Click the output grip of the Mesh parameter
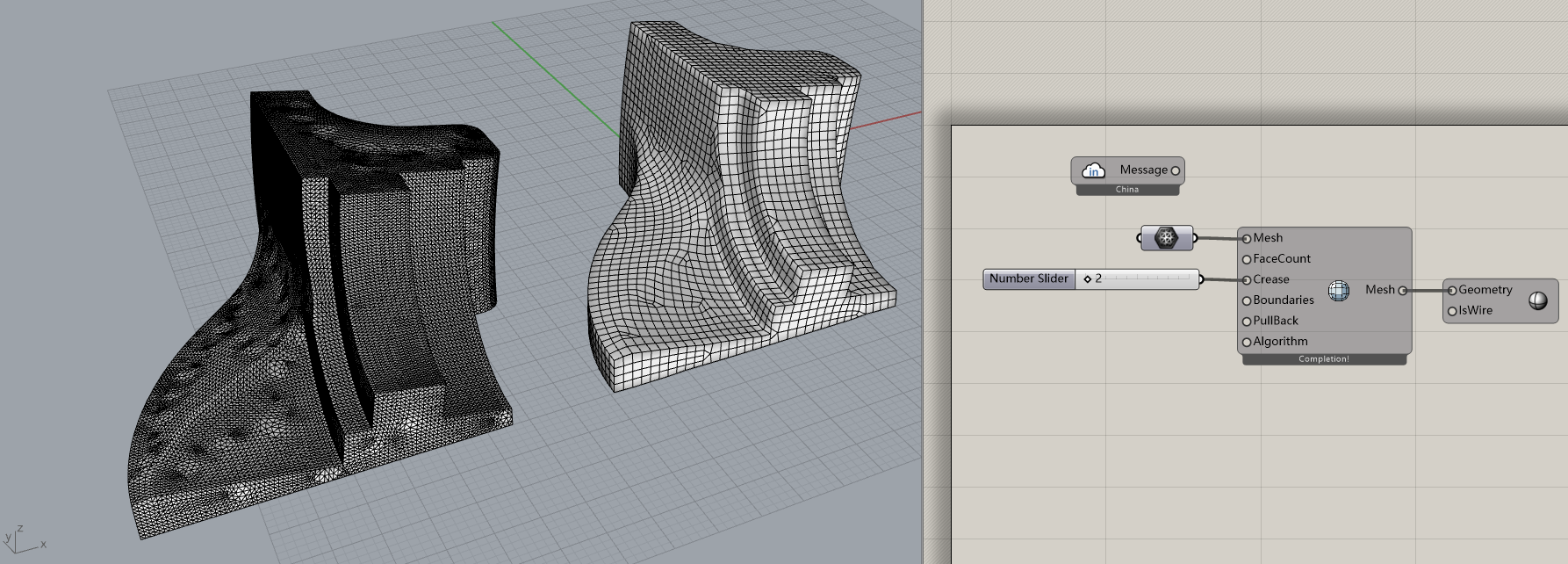Viewport: 1568px width, 564px height. click(1195, 238)
